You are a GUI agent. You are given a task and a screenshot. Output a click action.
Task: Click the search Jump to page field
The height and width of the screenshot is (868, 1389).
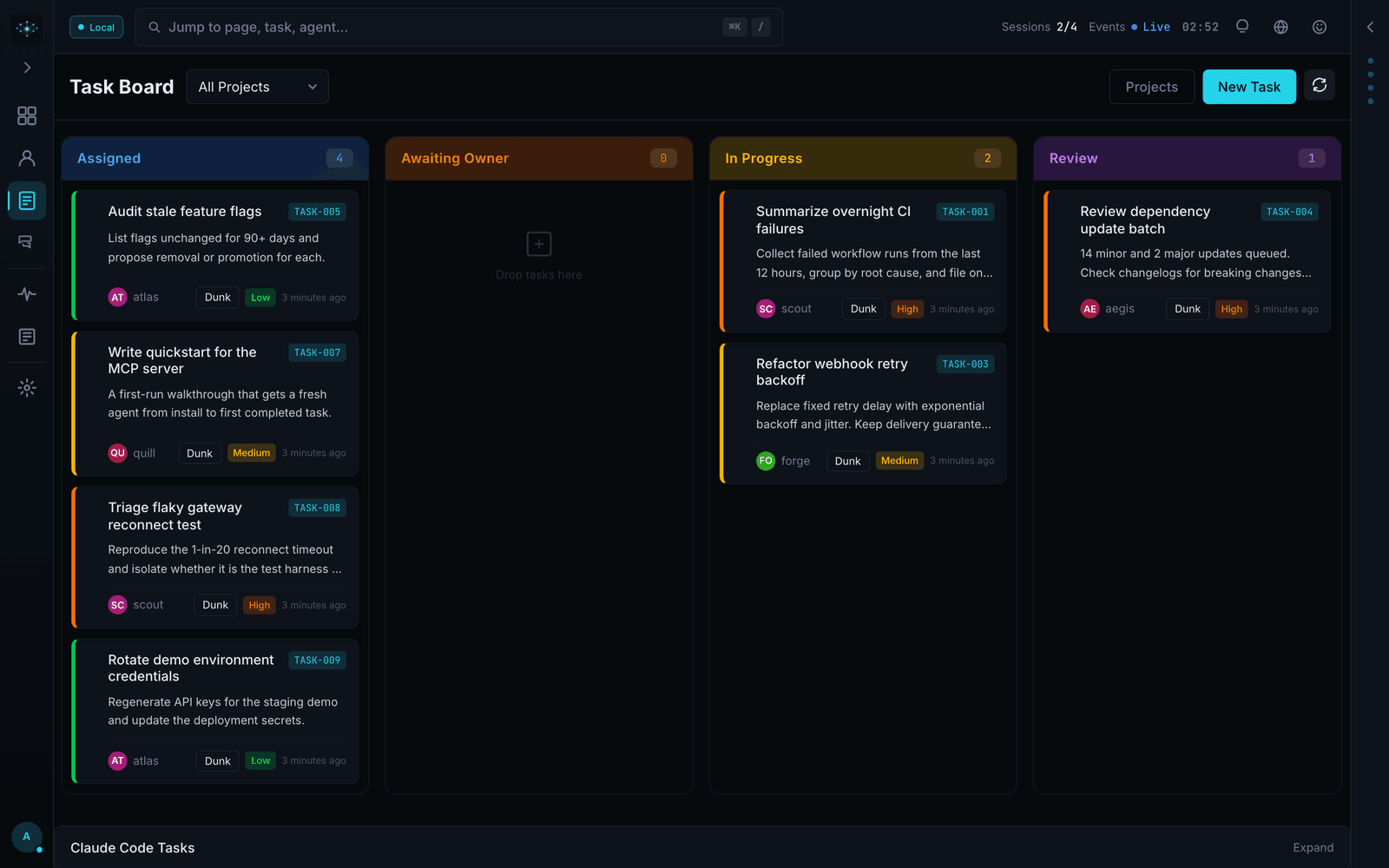(459, 27)
